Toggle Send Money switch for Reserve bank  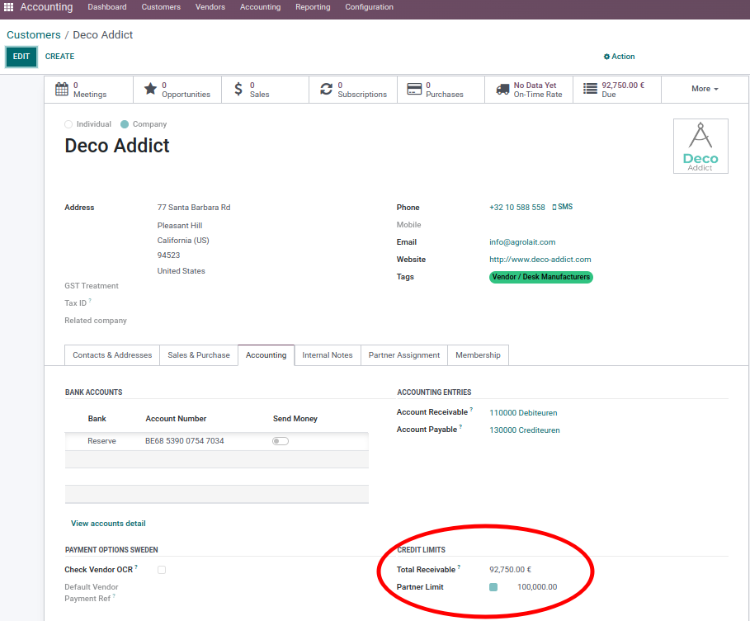click(281, 441)
